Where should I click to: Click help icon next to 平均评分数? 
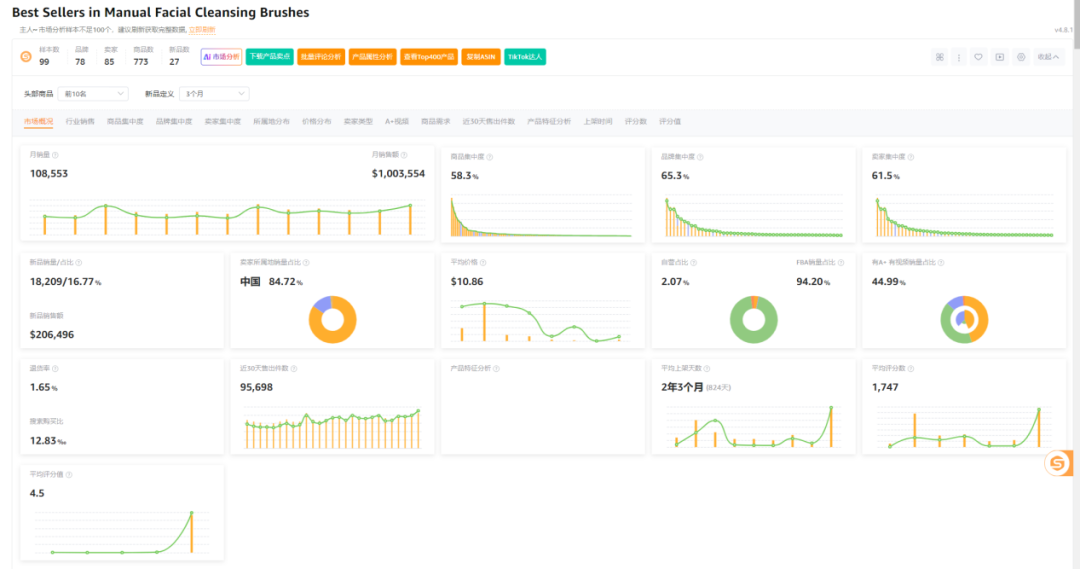(911, 369)
